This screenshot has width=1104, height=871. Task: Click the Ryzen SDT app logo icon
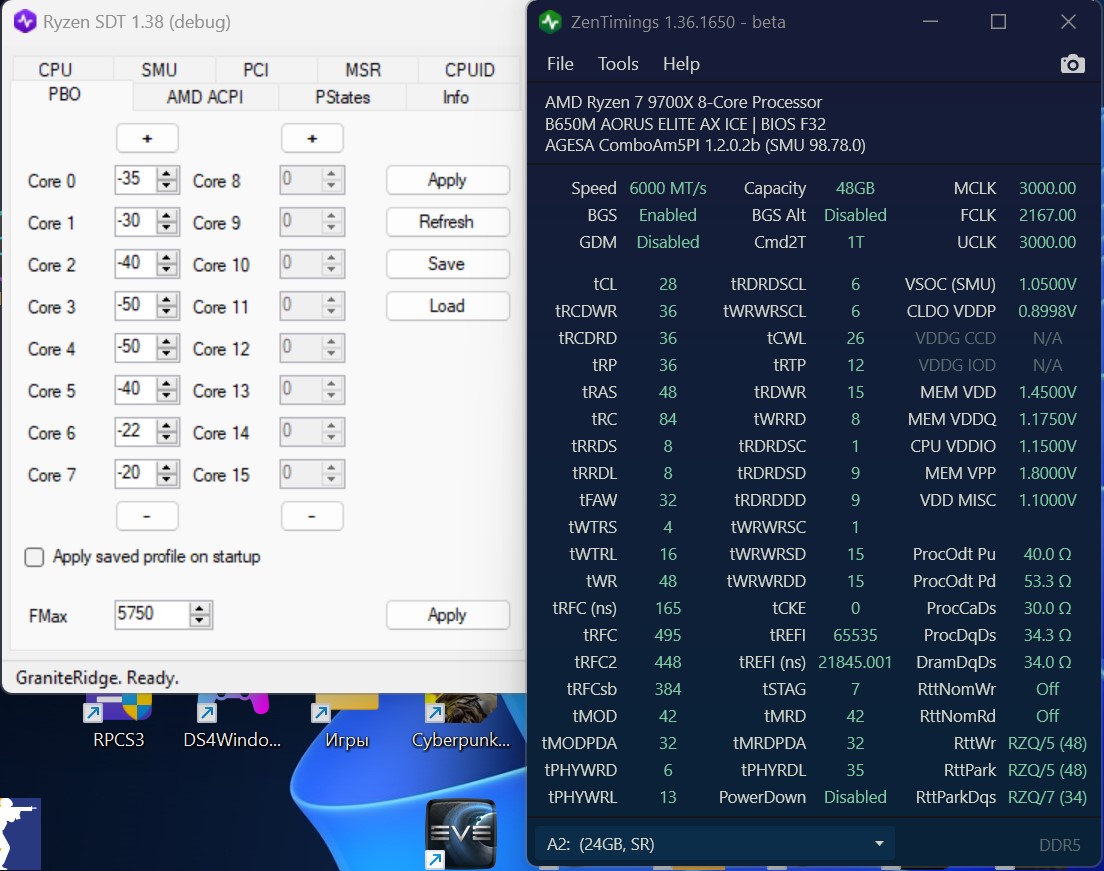[25, 21]
